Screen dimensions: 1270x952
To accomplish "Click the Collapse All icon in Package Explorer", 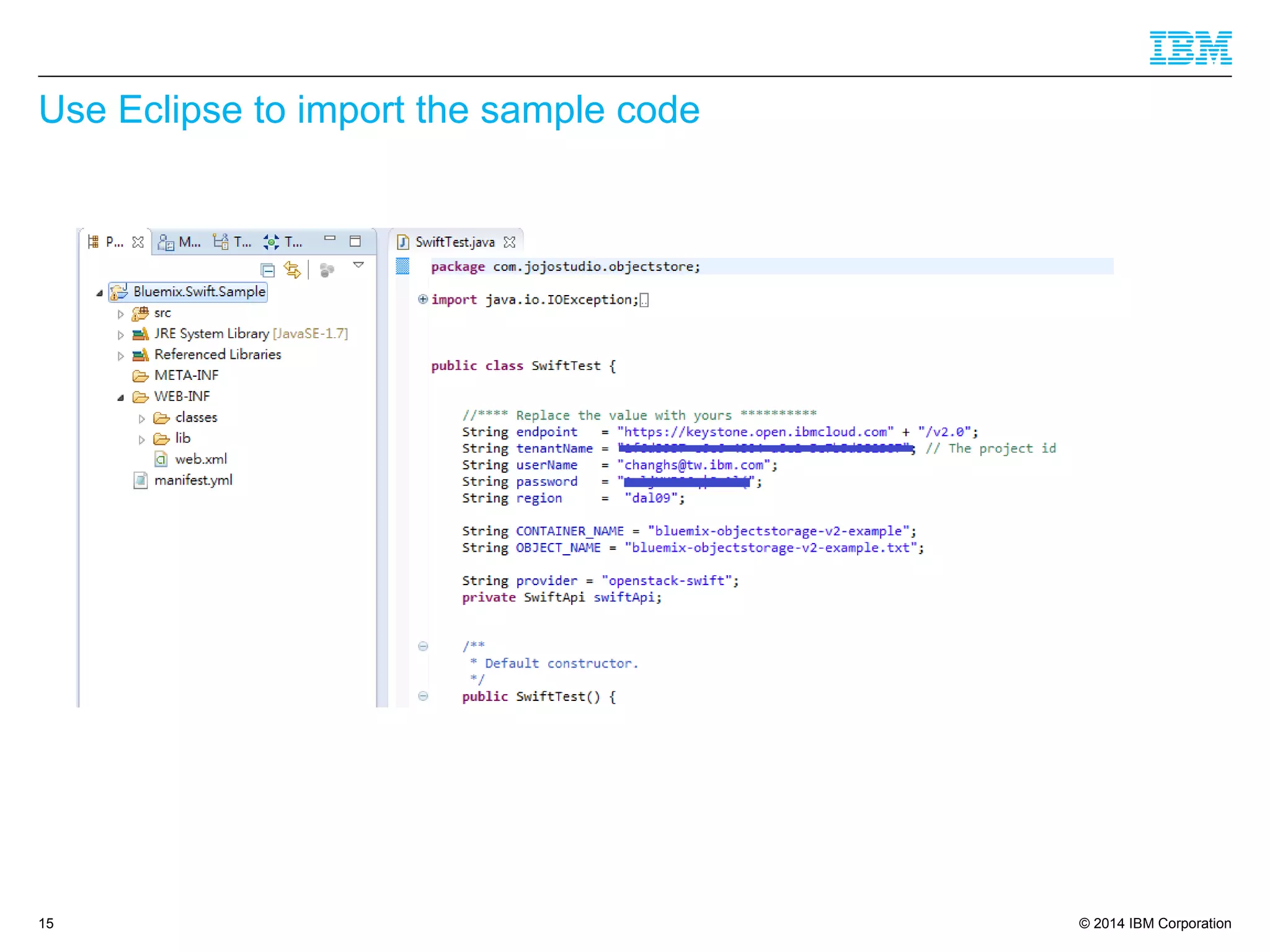I will tap(268, 270).
